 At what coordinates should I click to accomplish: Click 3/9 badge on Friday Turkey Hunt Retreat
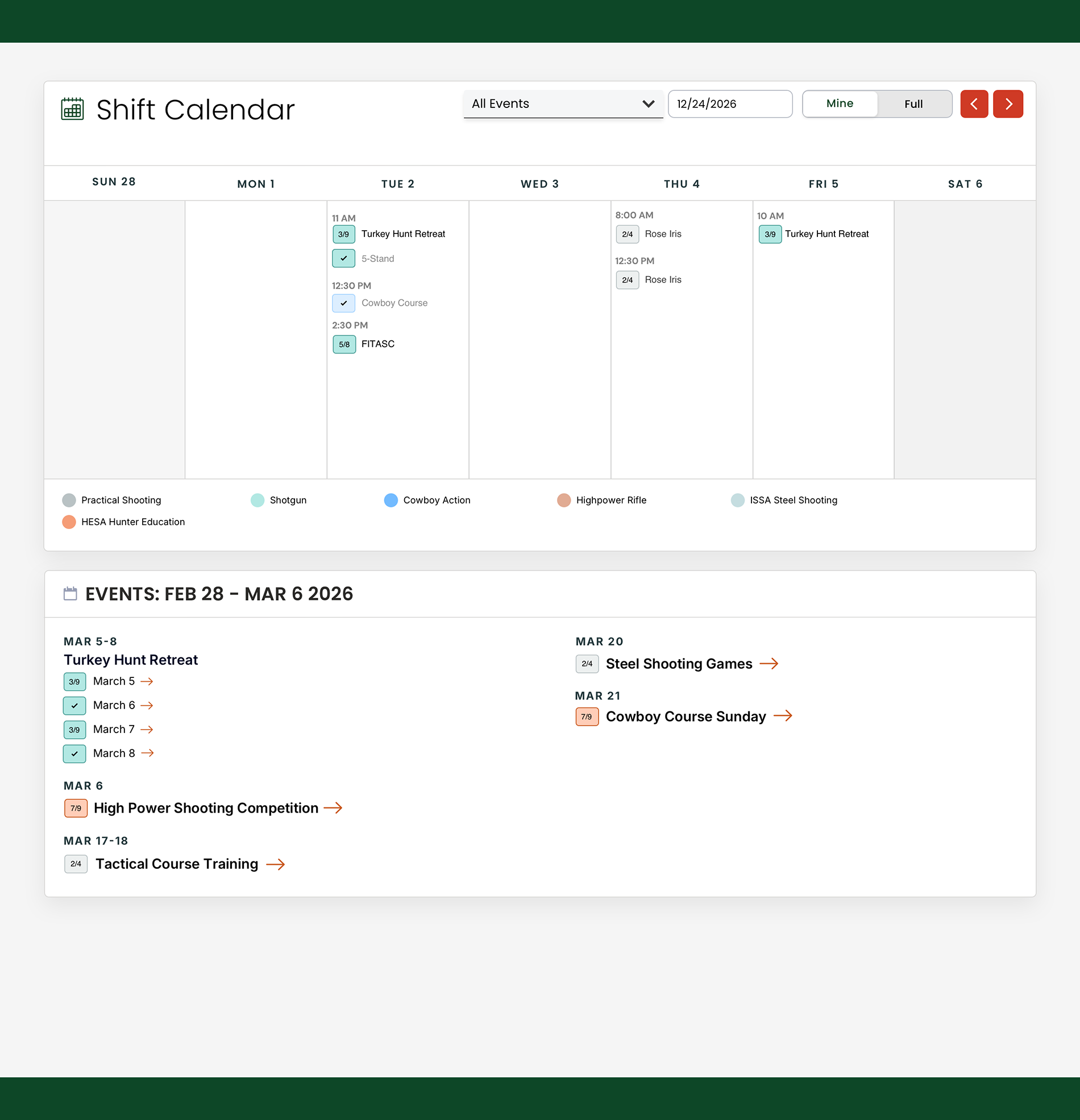click(x=770, y=234)
